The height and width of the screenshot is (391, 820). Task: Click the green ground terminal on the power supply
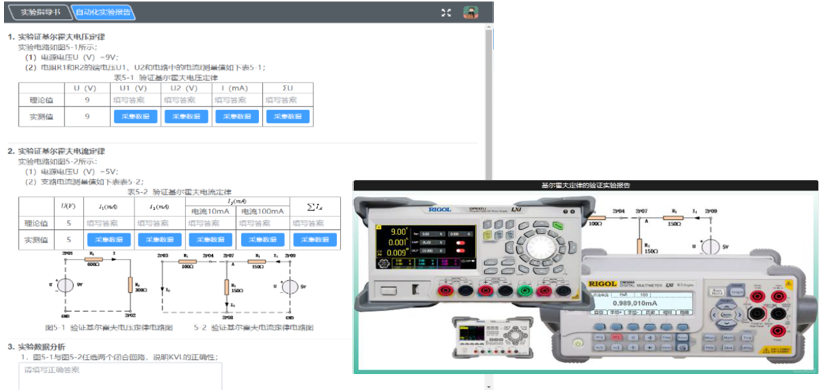524,290
